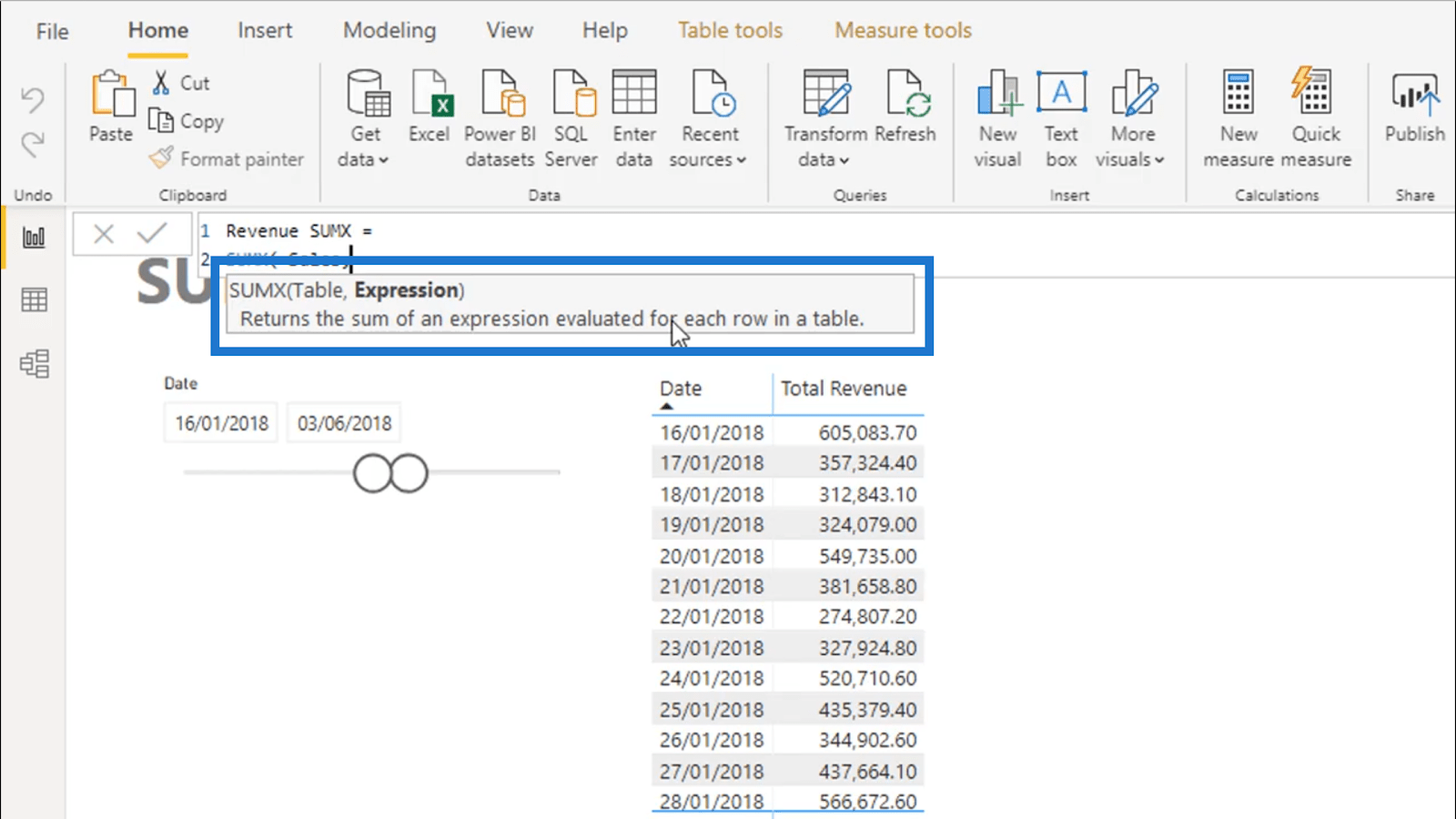Publish the report

click(x=1415, y=107)
